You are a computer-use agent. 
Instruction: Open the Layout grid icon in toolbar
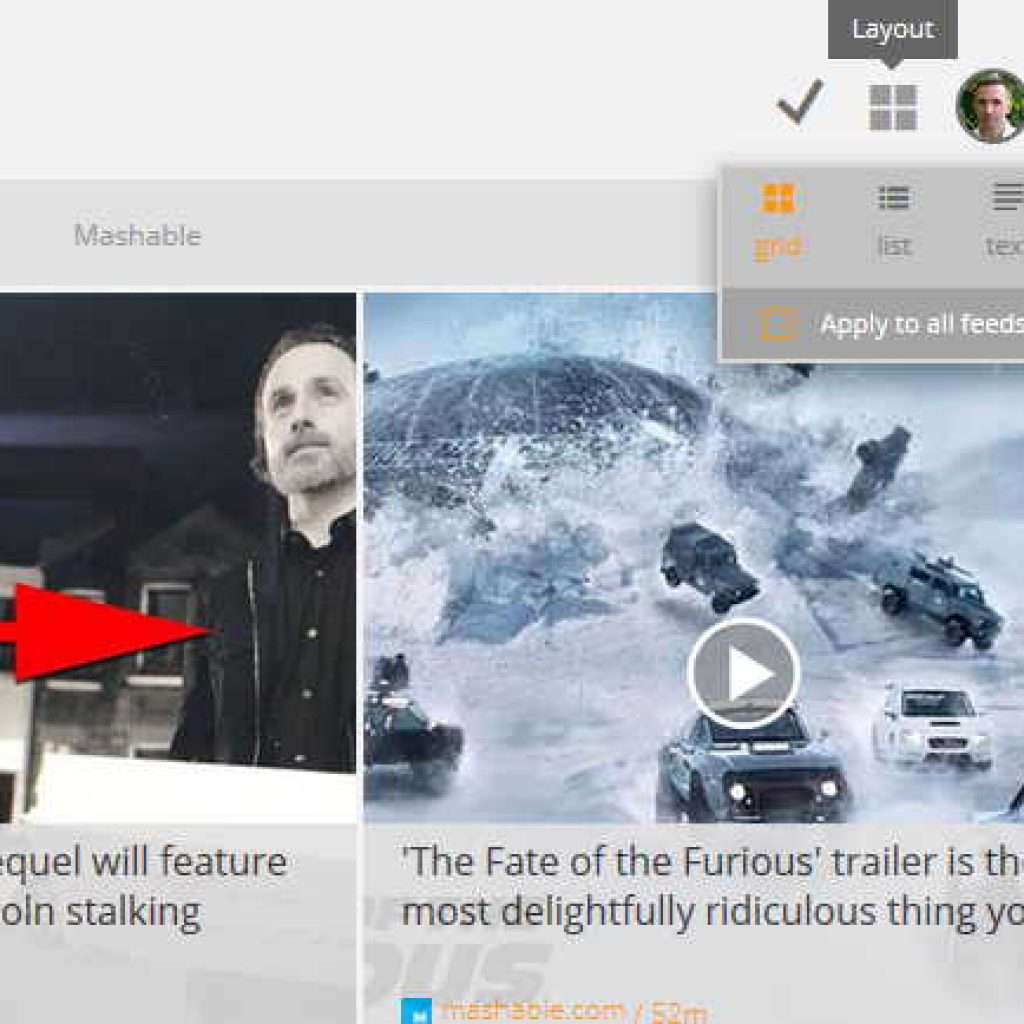point(893,107)
